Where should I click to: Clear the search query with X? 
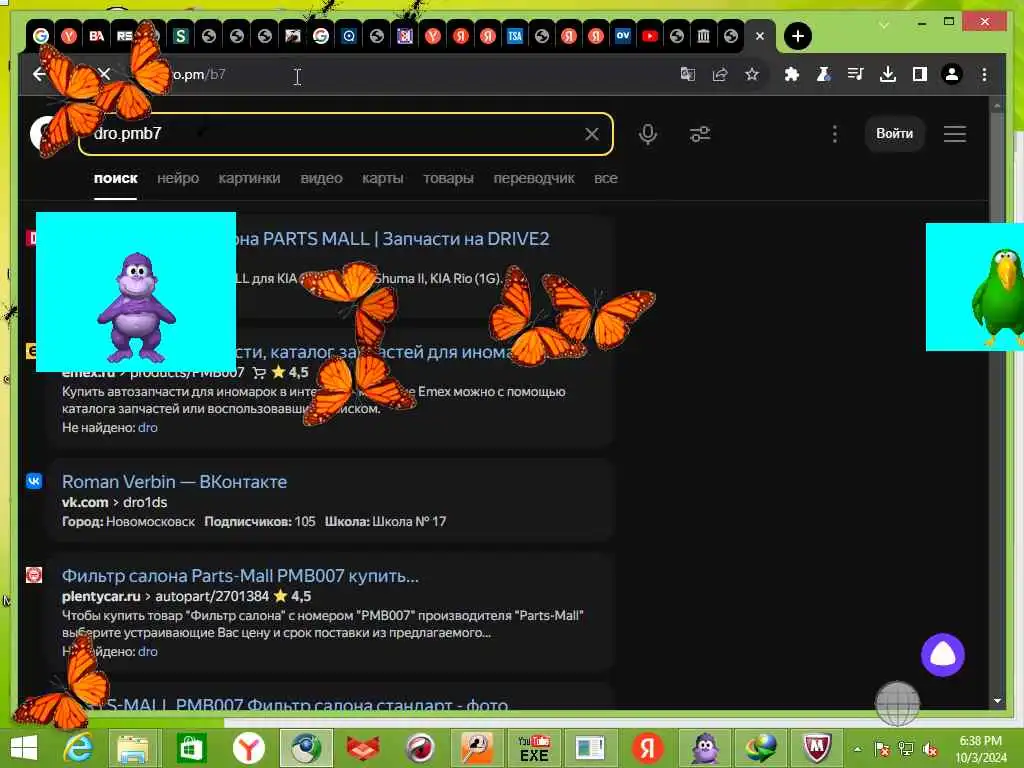click(592, 134)
